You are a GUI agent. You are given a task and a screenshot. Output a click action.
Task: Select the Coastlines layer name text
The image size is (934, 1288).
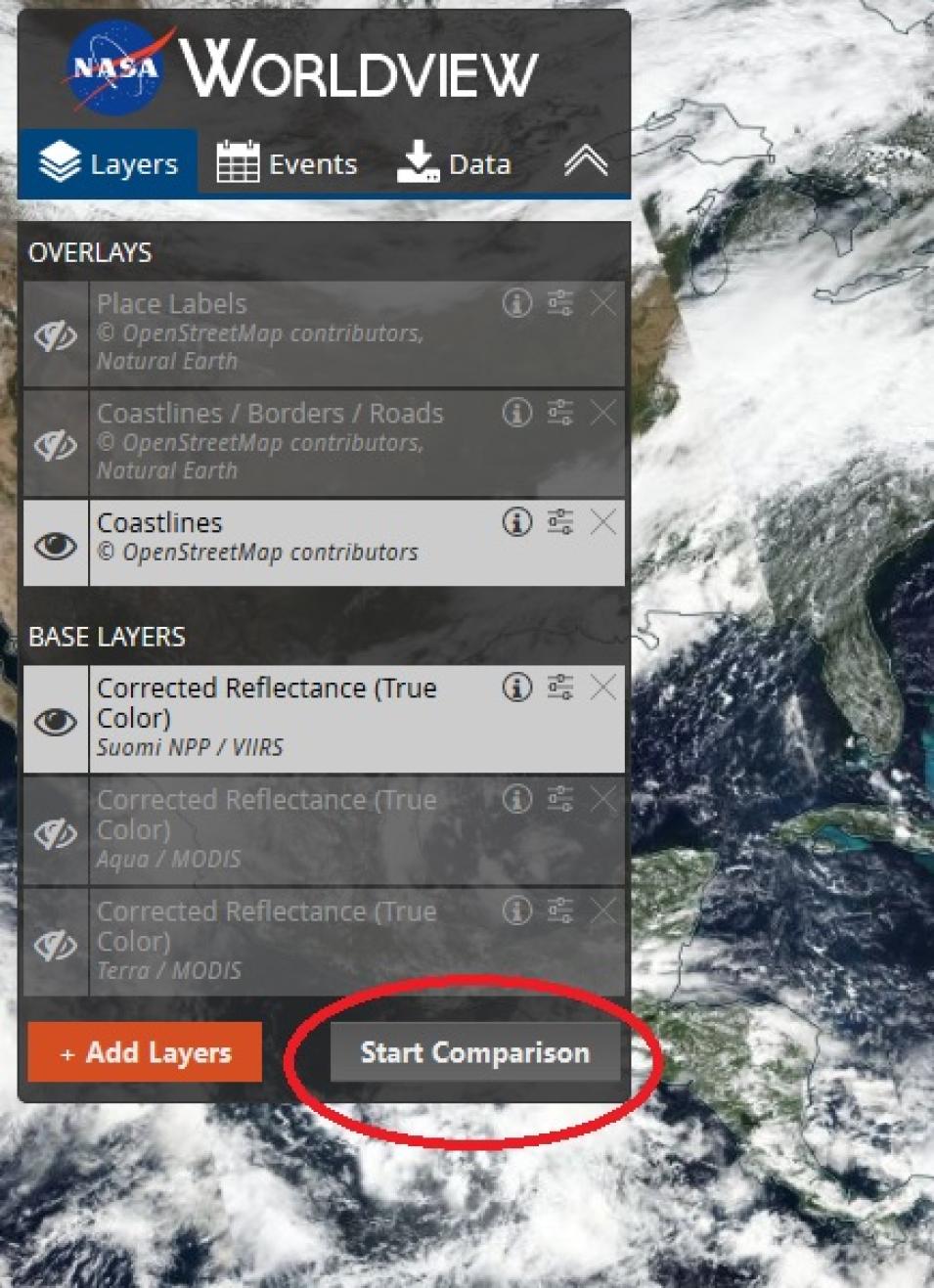(x=159, y=523)
